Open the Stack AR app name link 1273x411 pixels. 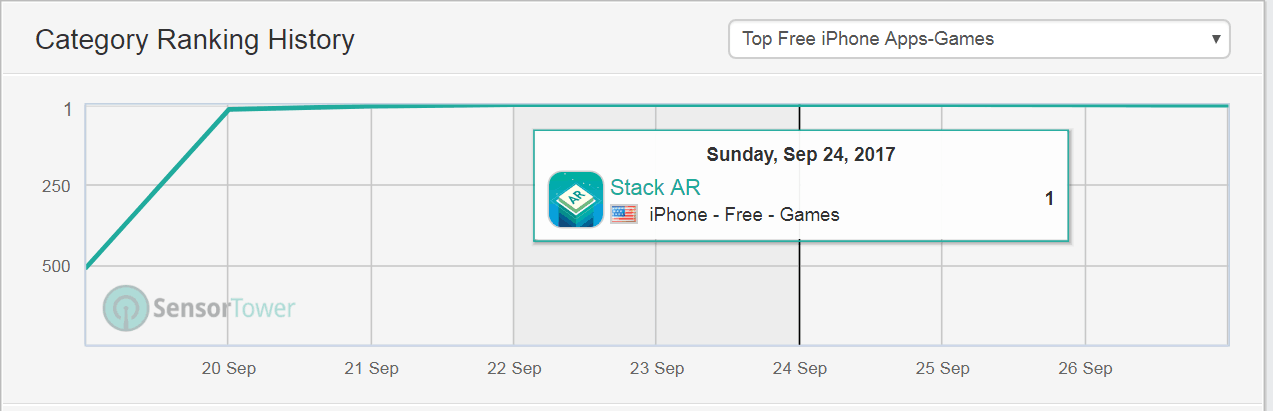click(655, 187)
